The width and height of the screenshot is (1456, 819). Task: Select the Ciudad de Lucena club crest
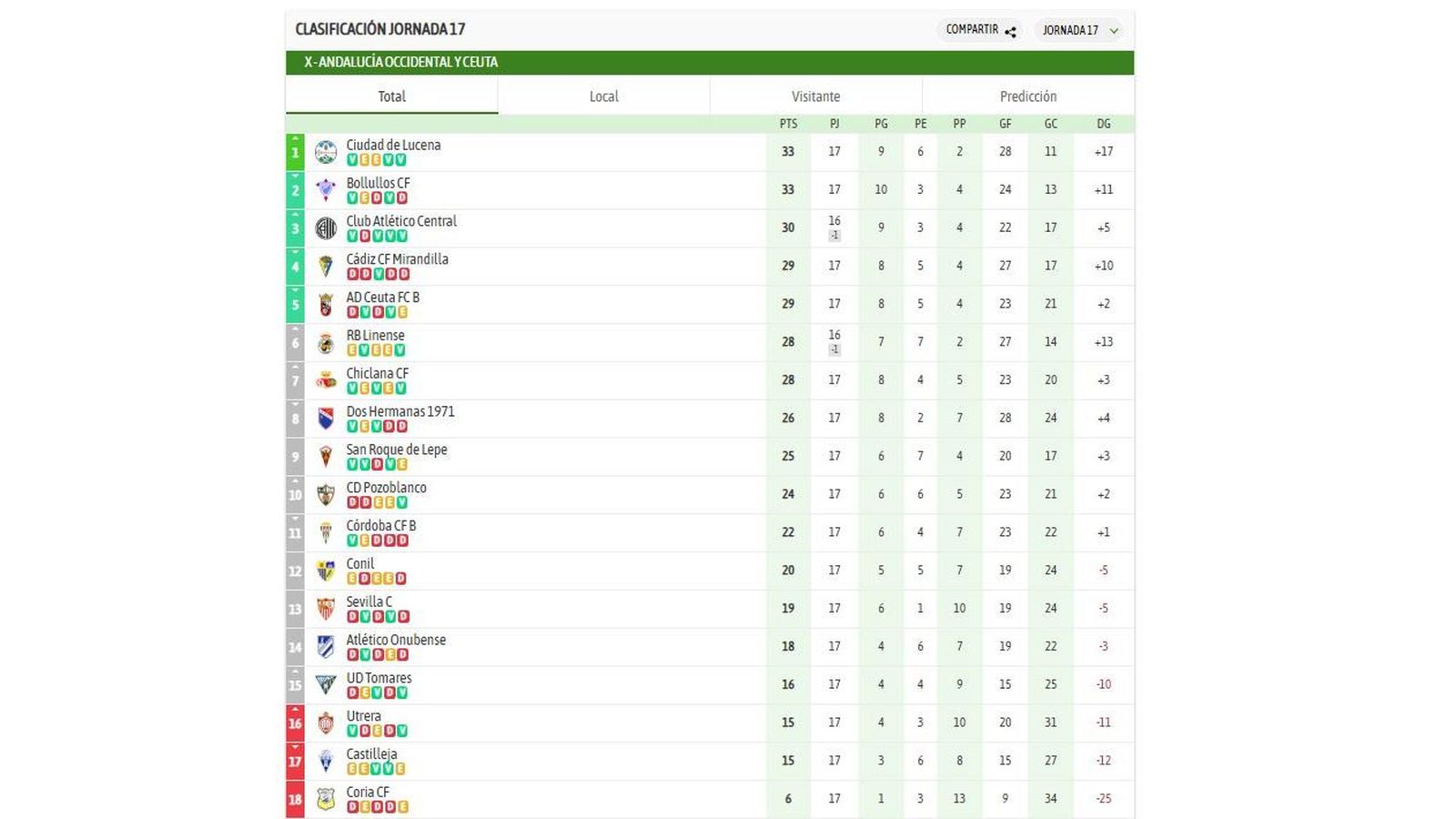click(327, 149)
